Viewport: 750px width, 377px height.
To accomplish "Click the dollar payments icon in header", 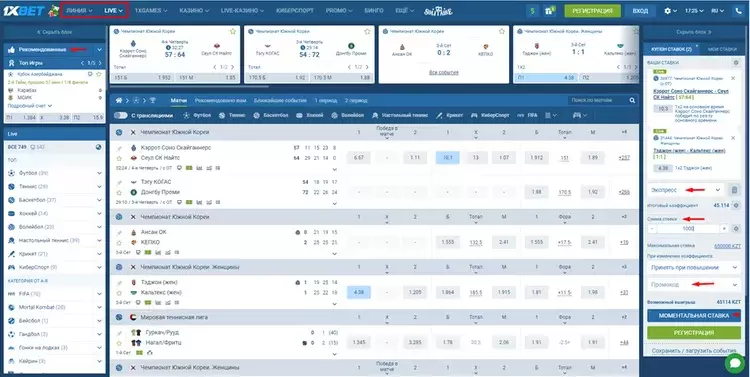I will [x=531, y=11].
